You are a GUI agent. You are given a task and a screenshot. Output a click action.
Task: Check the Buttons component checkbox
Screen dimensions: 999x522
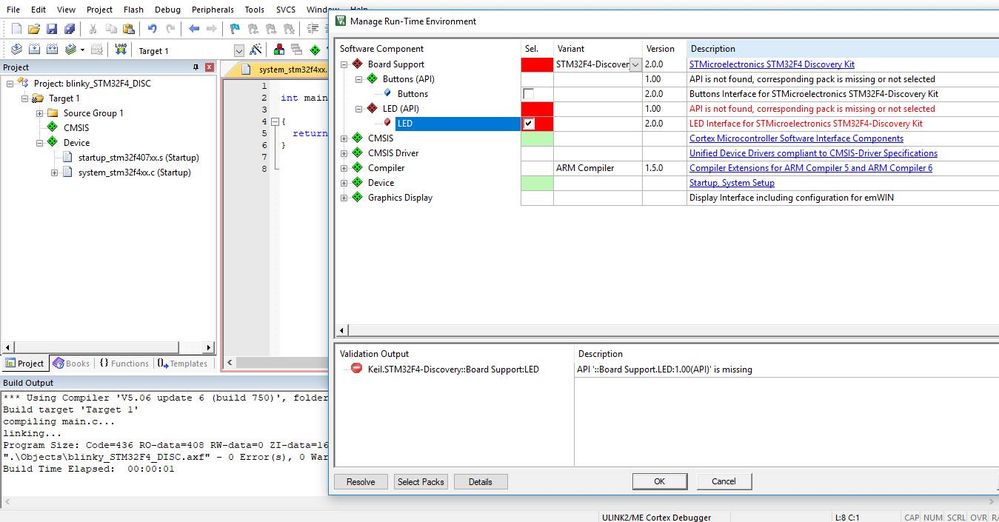[x=529, y=94]
